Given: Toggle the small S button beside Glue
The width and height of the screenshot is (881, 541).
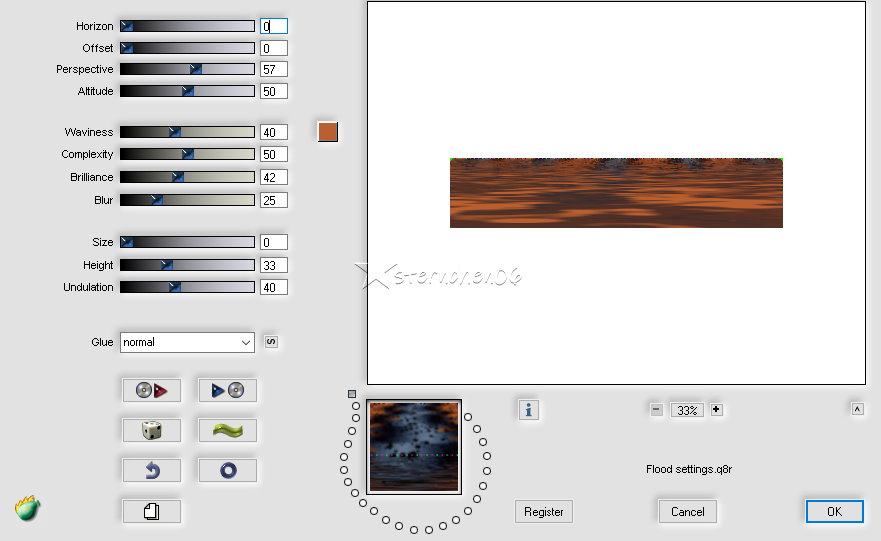Looking at the screenshot, I should (x=271, y=342).
